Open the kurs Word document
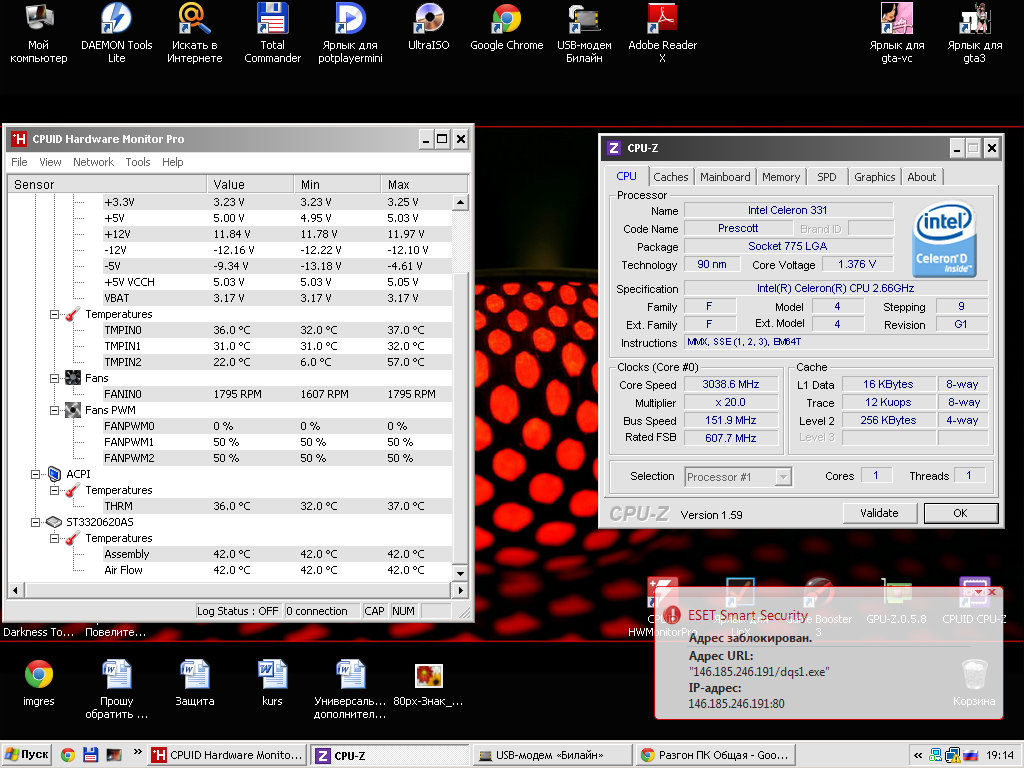 pos(272,675)
